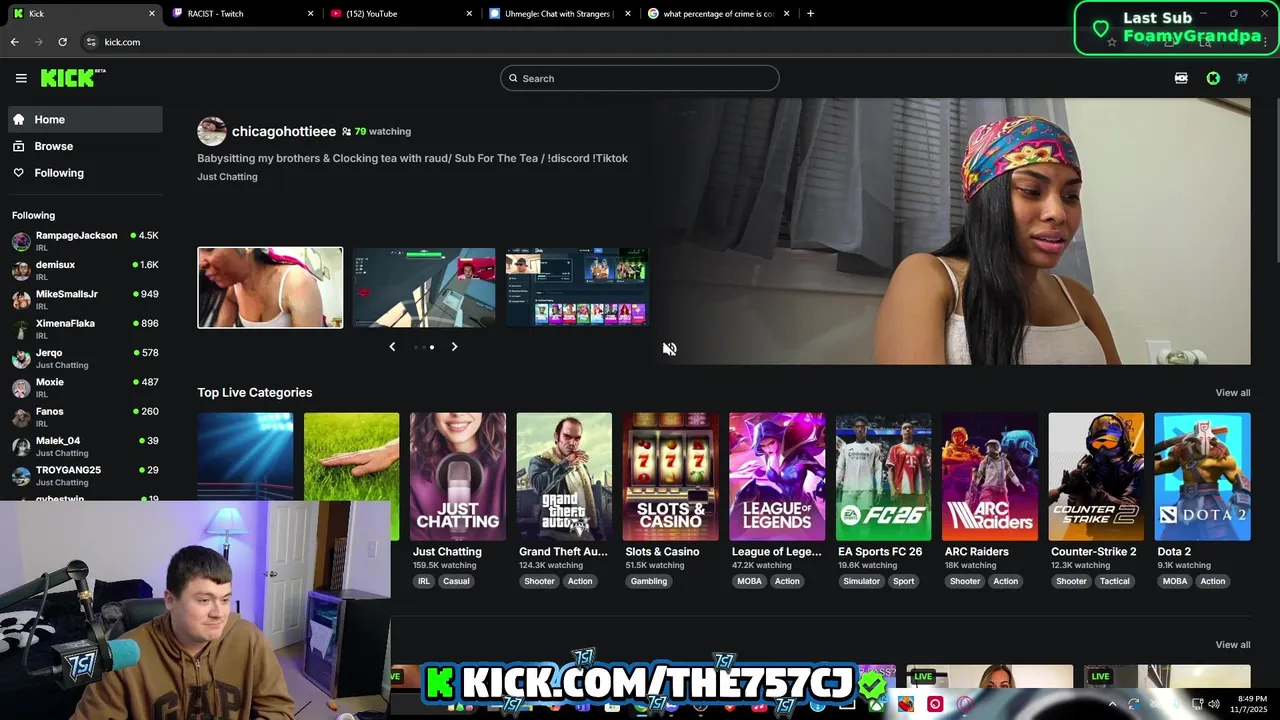Switch to the RACIST - Twitch tab
The height and width of the screenshot is (720, 1280).
(x=243, y=14)
